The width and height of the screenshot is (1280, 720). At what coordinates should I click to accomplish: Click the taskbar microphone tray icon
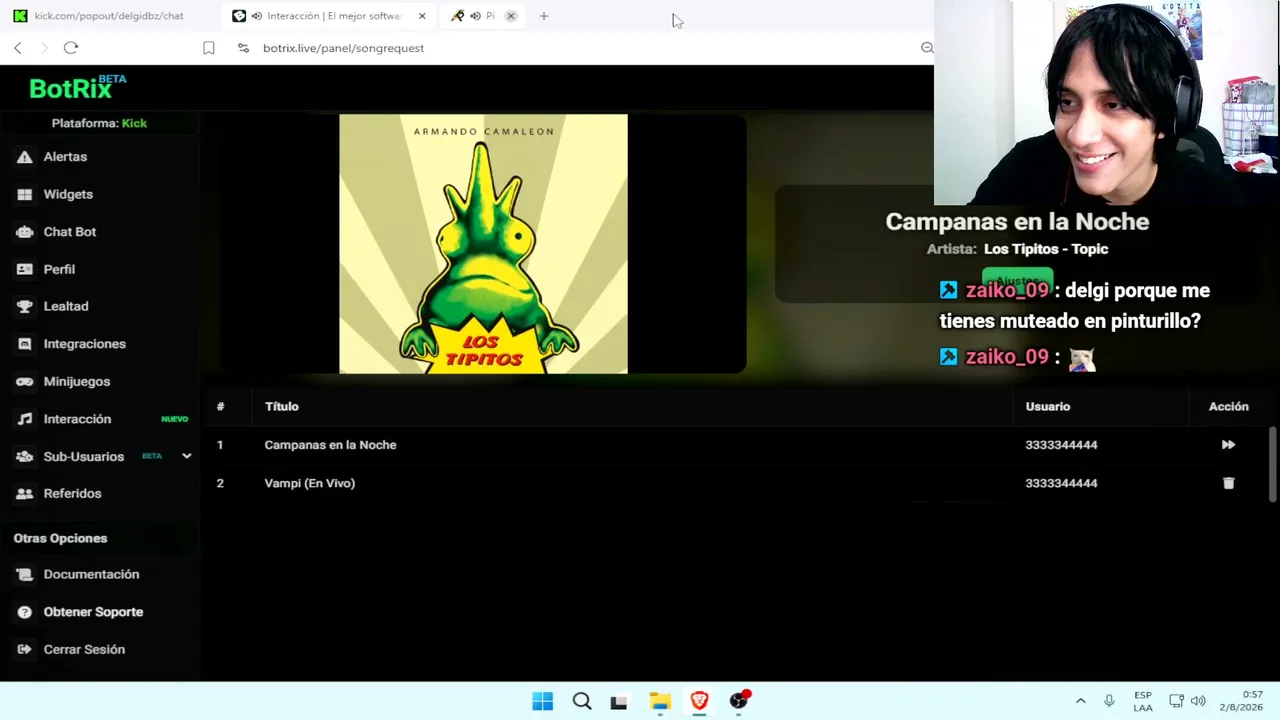pos(1109,701)
